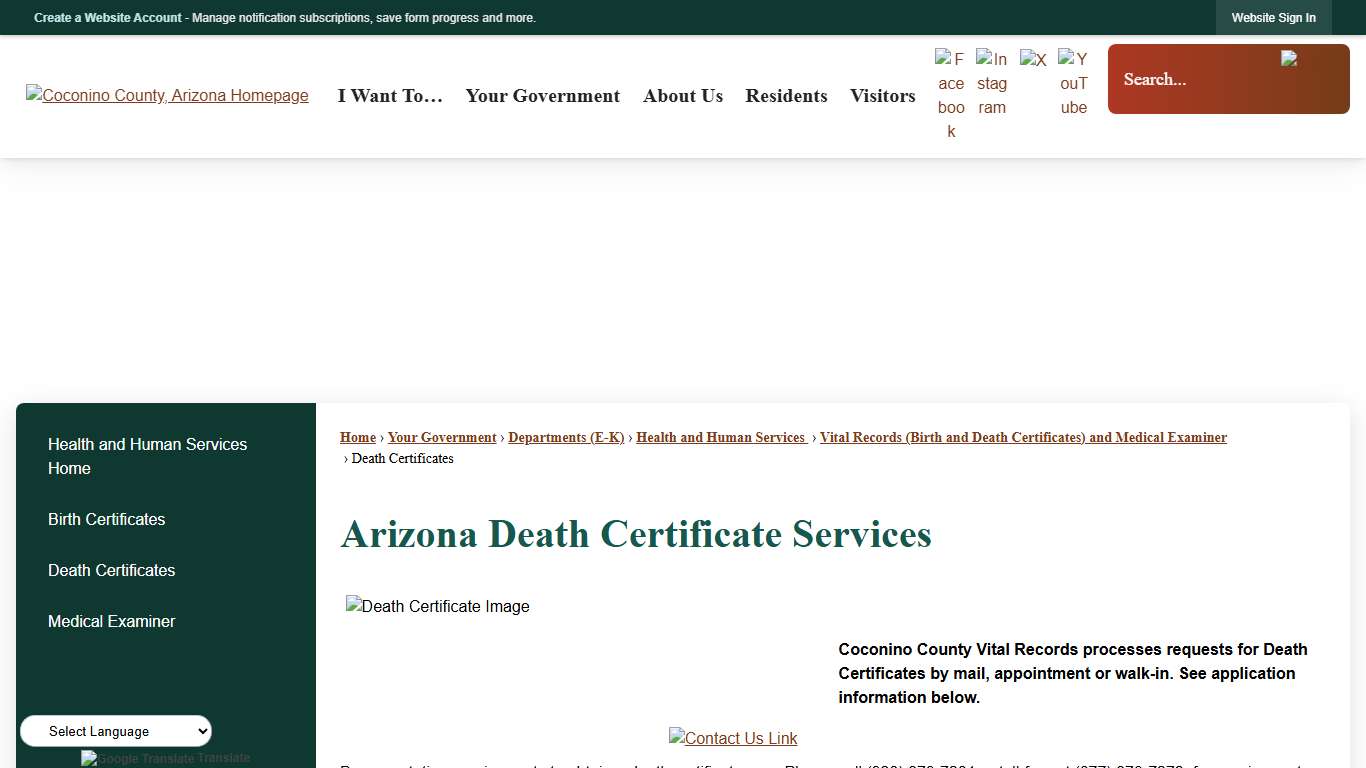Open the Birth Certificates sidebar link
This screenshot has height=768, width=1366.
click(x=106, y=519)
